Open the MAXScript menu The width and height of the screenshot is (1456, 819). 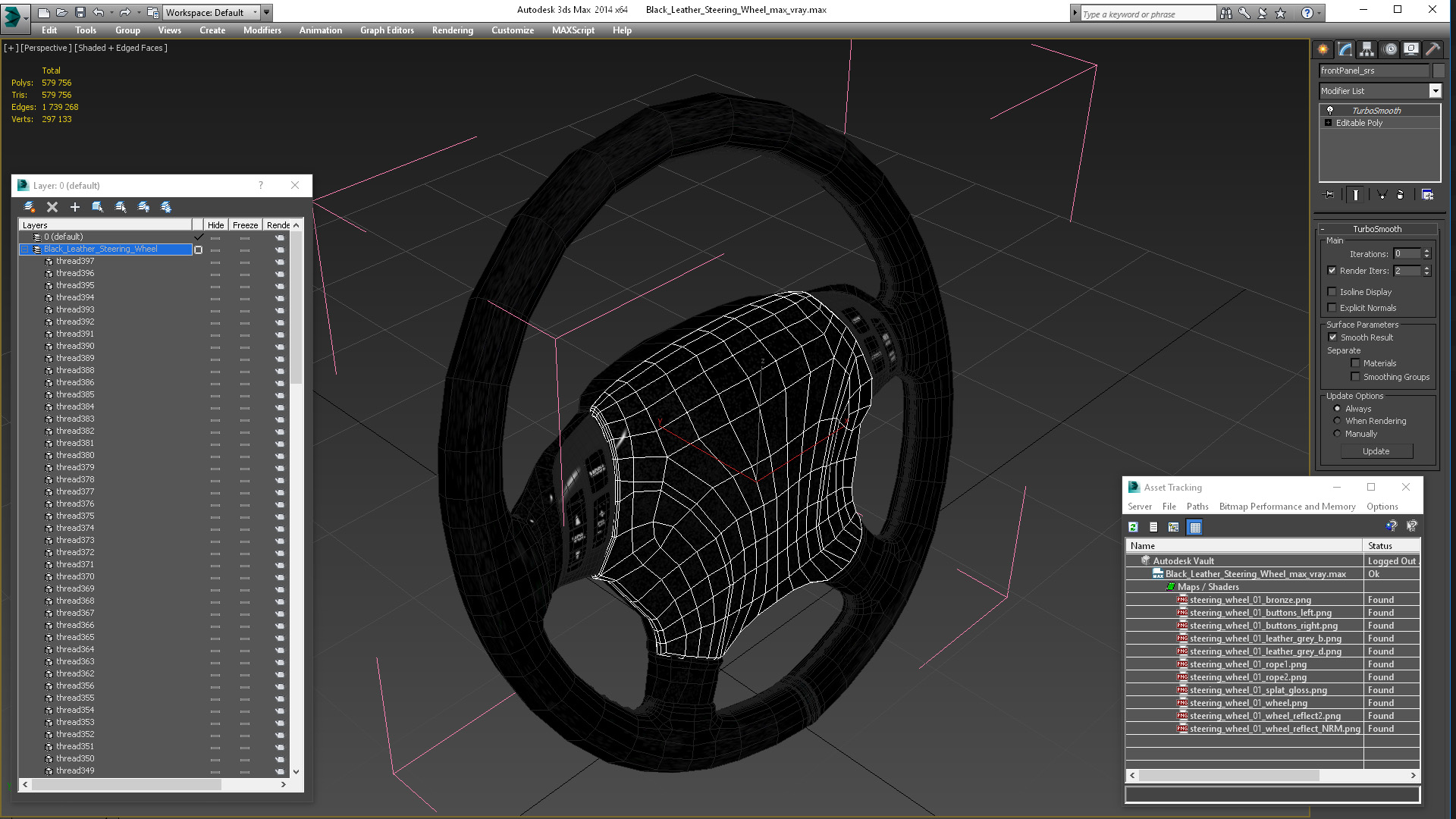pyautogui.click(x=573, y=30)
